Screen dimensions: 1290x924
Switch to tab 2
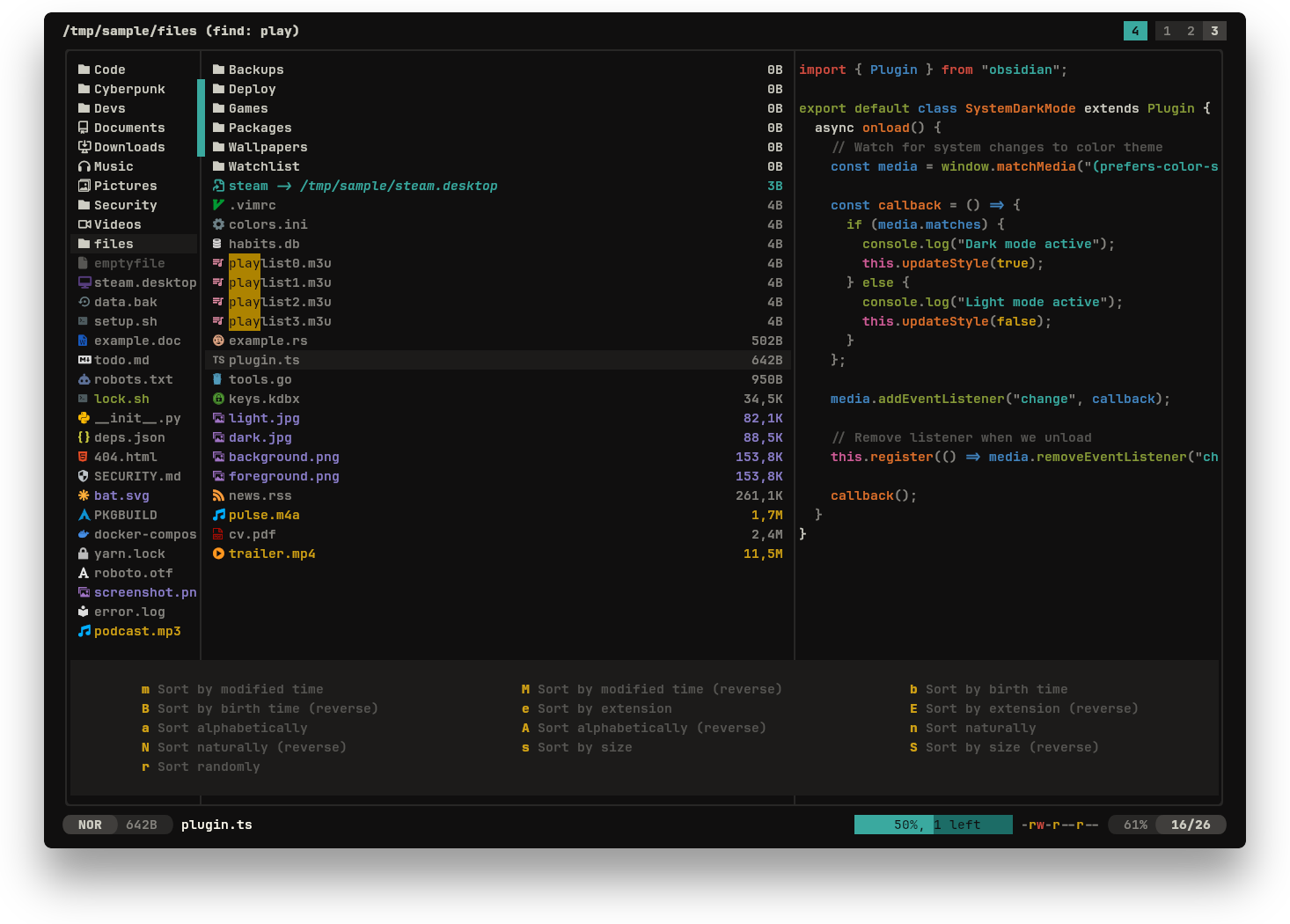pos(1191,31)
